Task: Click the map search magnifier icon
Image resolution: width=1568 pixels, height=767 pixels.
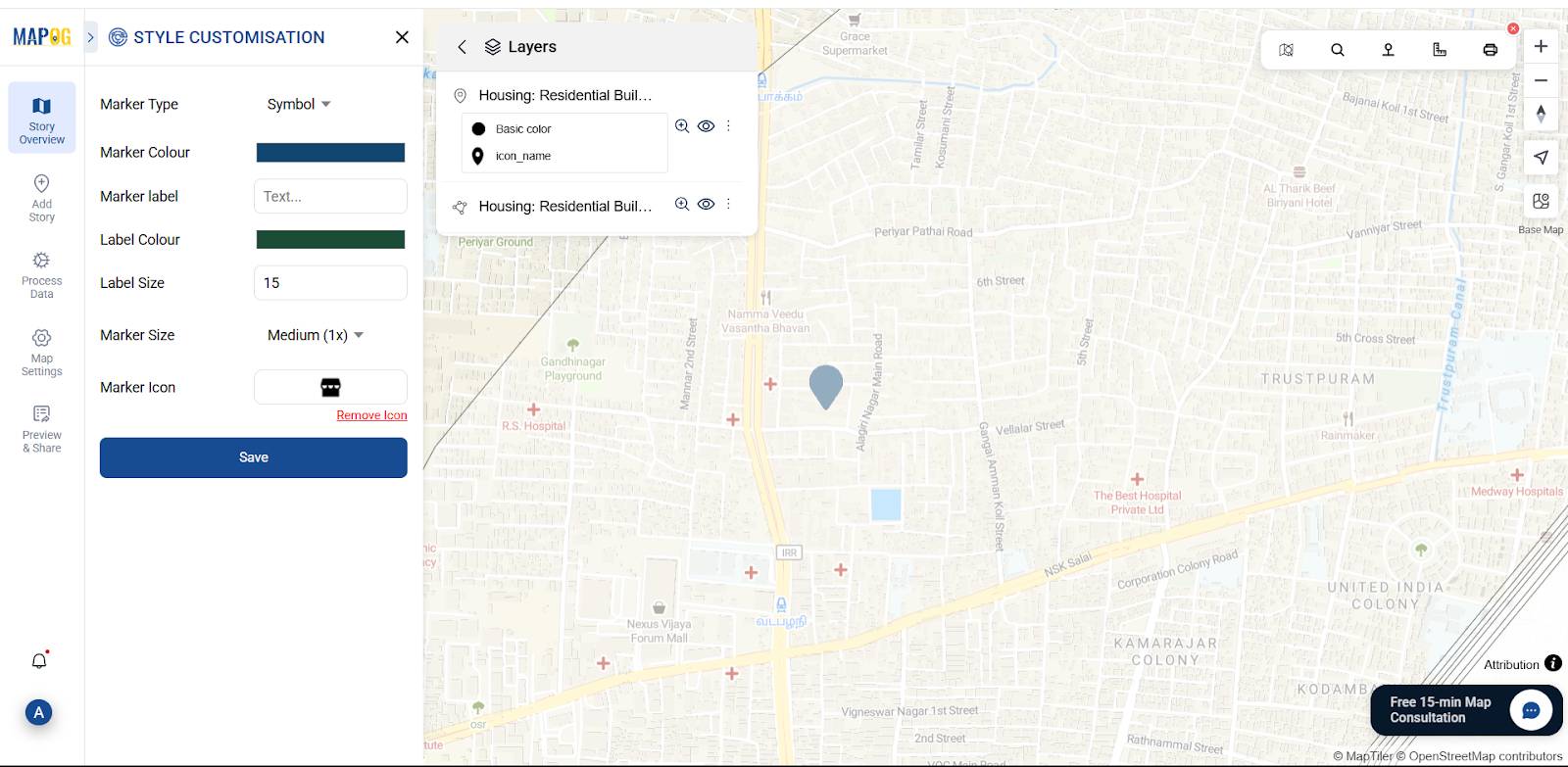Action: [1338, 50]
